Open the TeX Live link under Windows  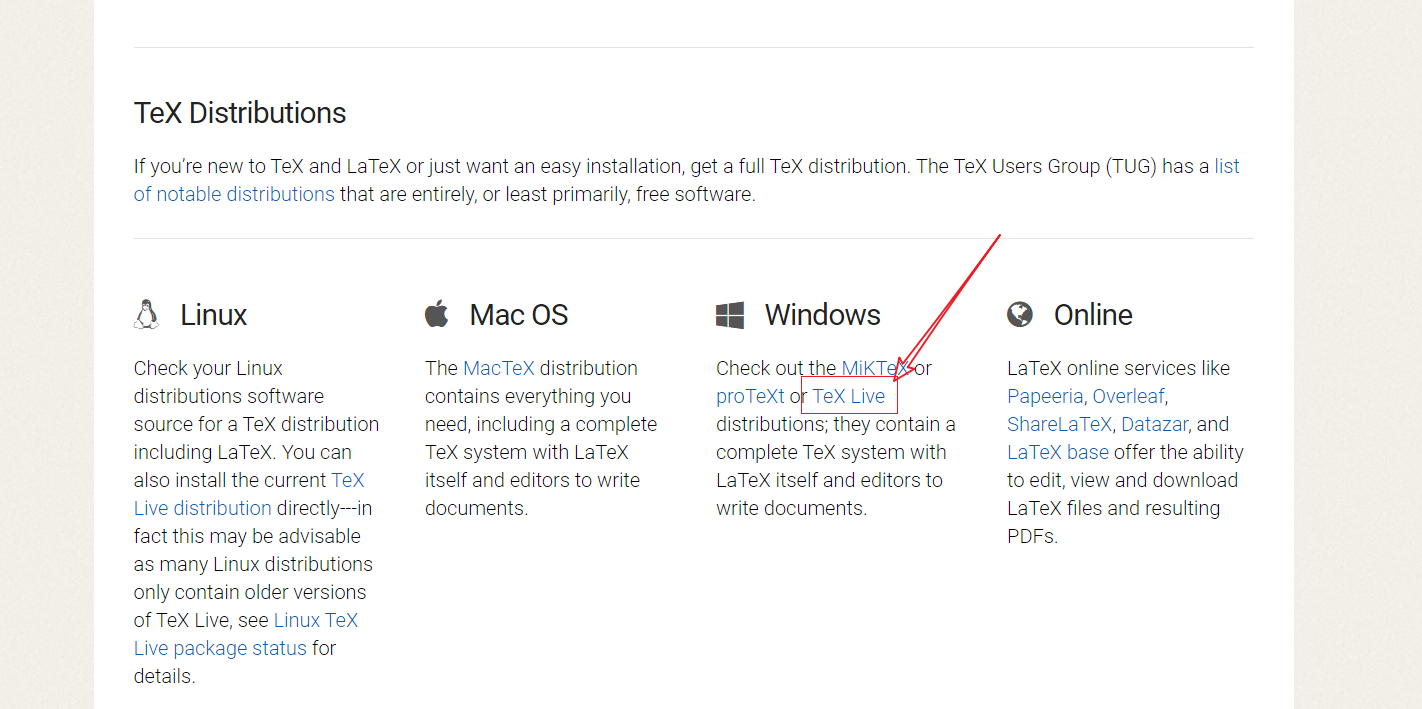849,396
